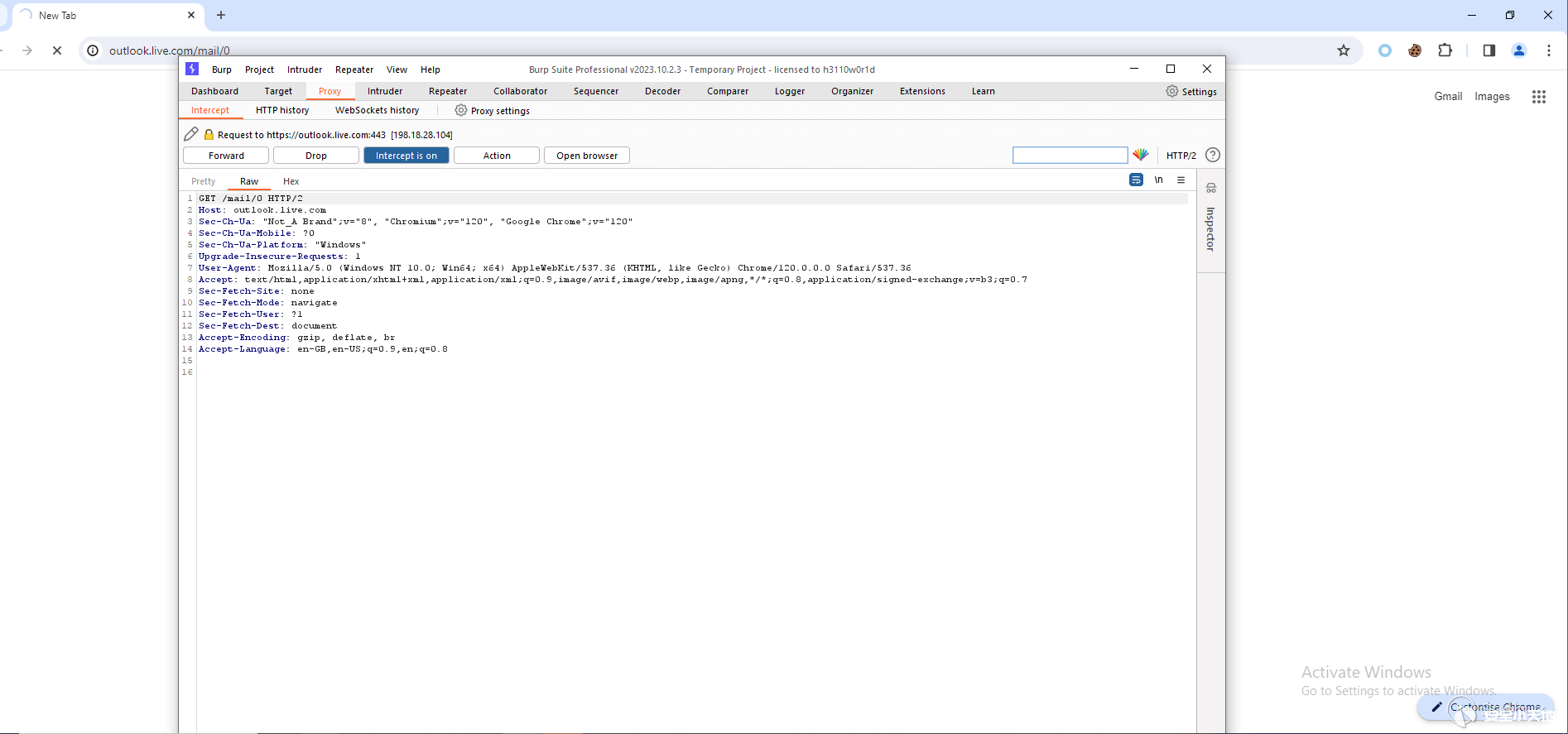Open the Collaborator tab
The image size is (1568, 734).
521,91
